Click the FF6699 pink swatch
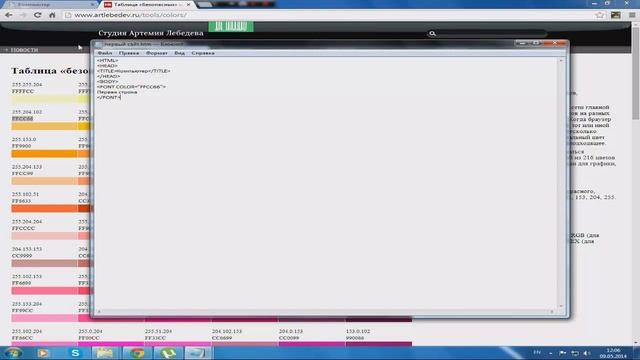The width and height of the screenshot is (640, 360). pos(44,291)
